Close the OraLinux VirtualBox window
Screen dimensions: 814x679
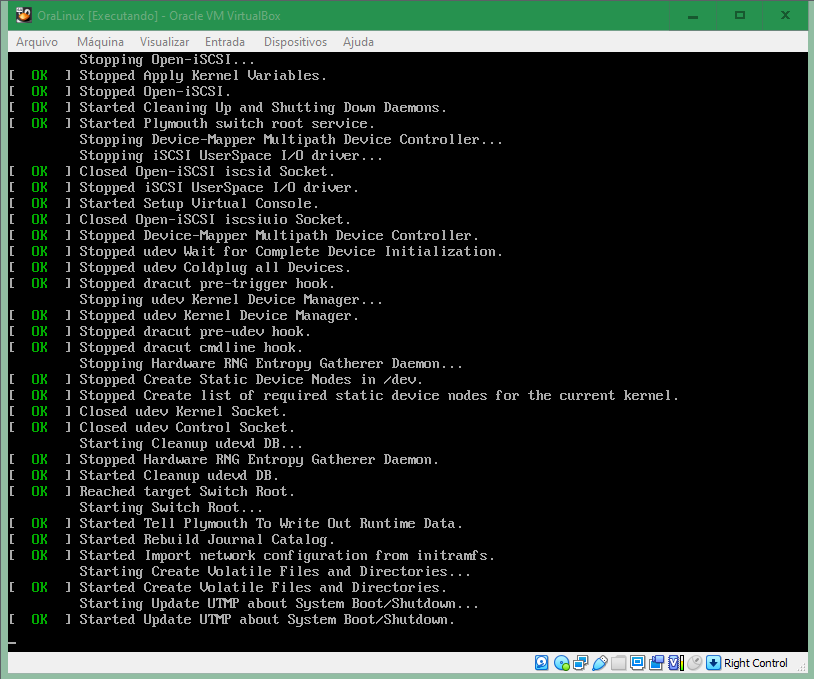[785, 16]
